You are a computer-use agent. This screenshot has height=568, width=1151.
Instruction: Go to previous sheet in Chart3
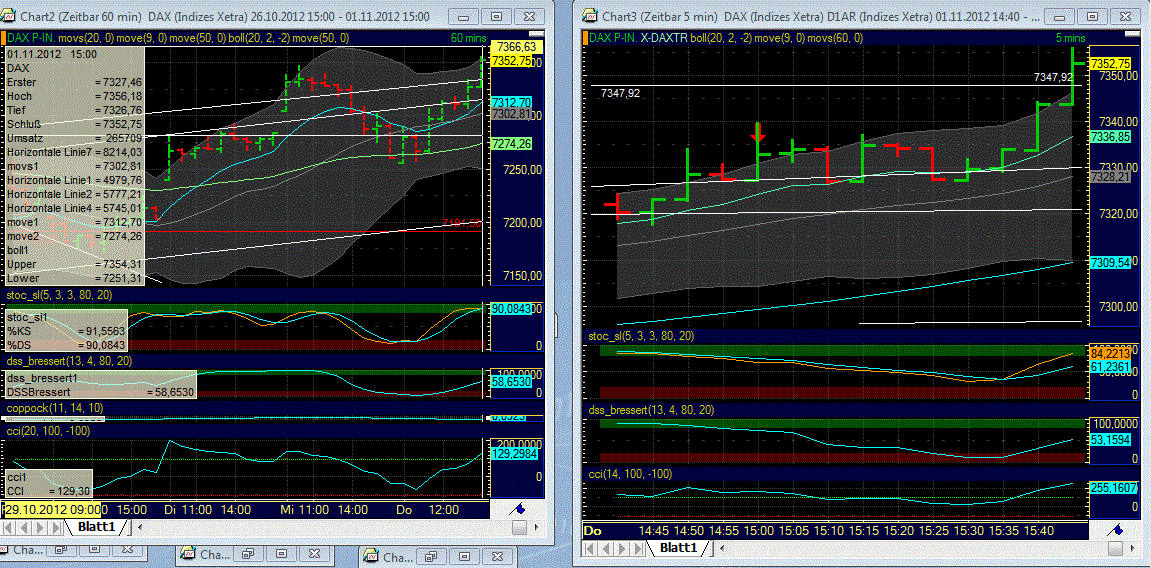tap(606, 547)
